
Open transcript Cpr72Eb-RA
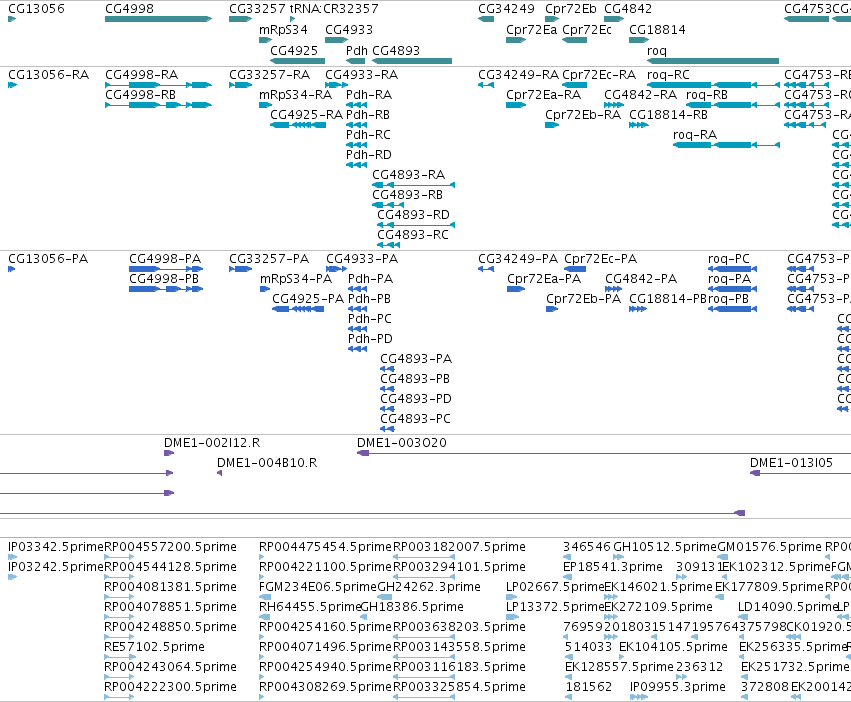click(x=583, y=115)
